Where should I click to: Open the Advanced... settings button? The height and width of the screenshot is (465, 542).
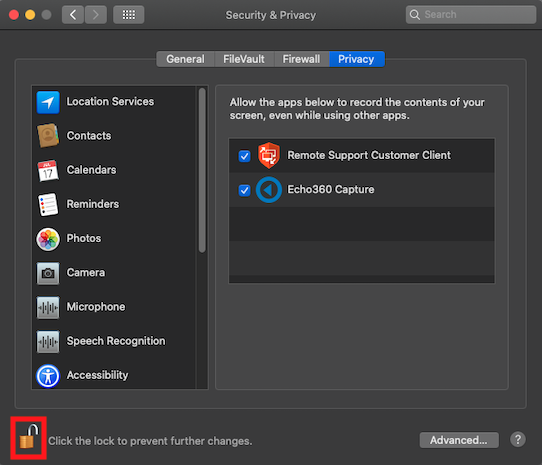tap(459, 440)
